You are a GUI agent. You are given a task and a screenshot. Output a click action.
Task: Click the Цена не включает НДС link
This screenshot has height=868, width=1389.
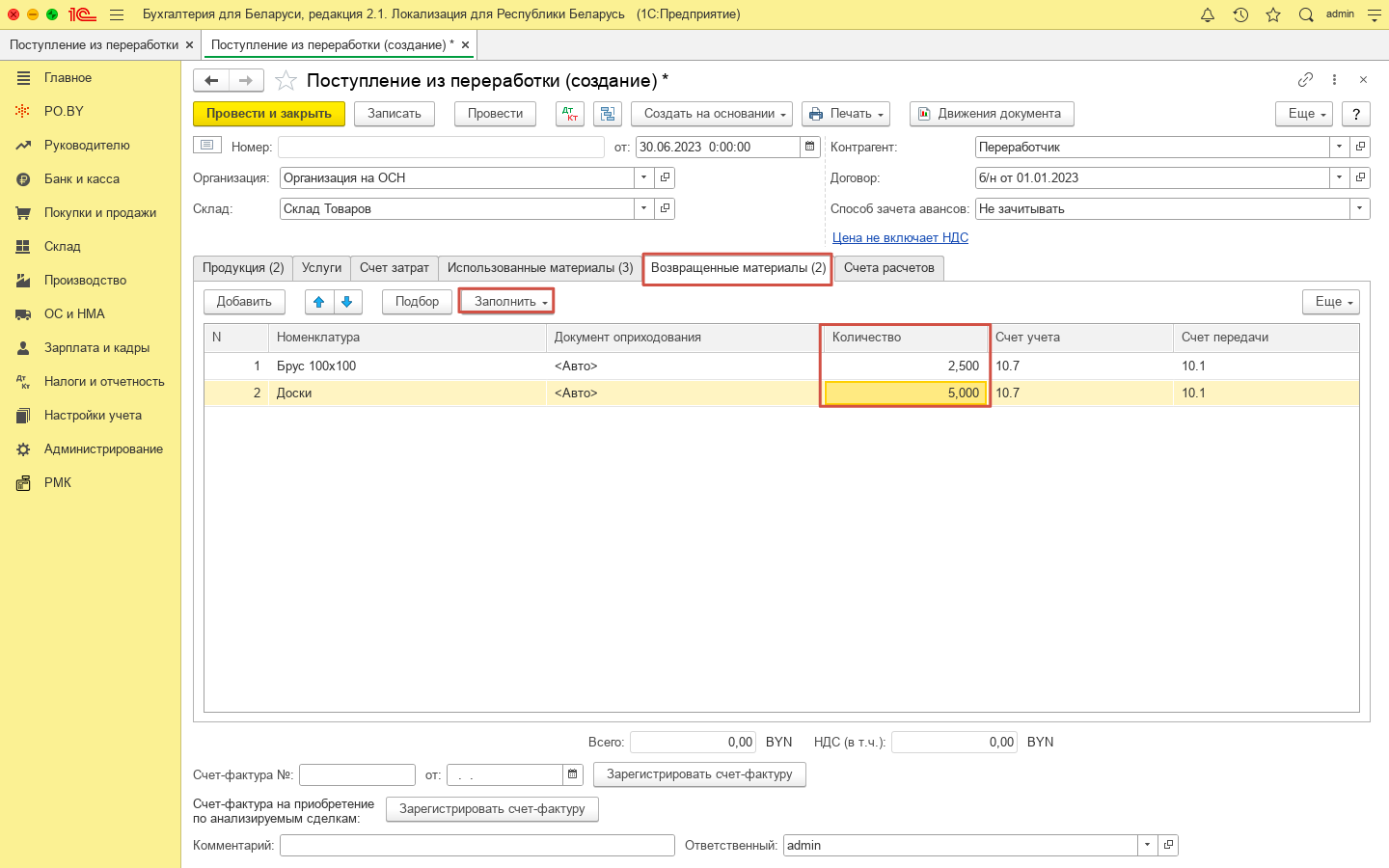click(x=900, y=237)
